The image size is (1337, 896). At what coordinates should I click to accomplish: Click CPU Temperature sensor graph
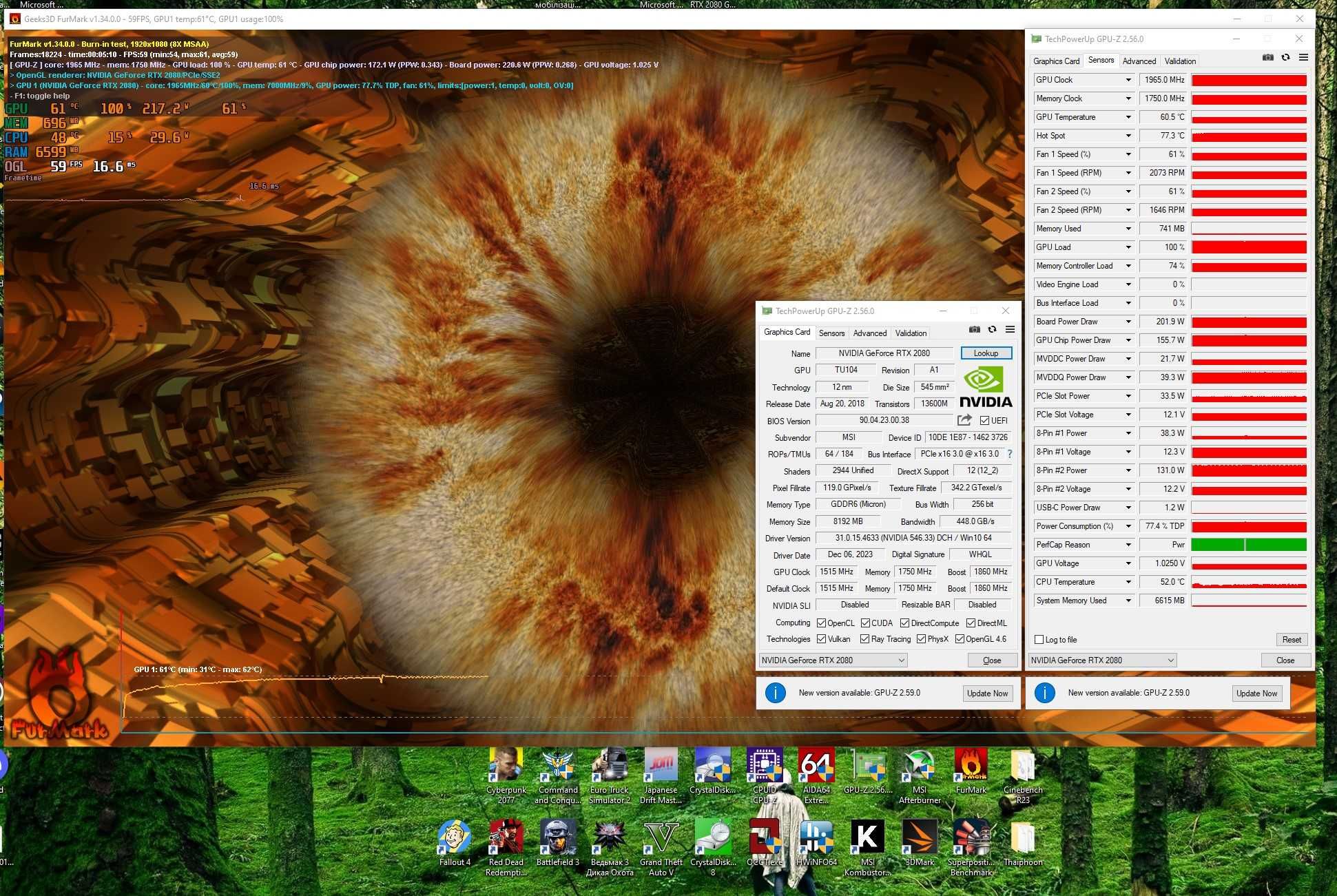(1249, 582)
